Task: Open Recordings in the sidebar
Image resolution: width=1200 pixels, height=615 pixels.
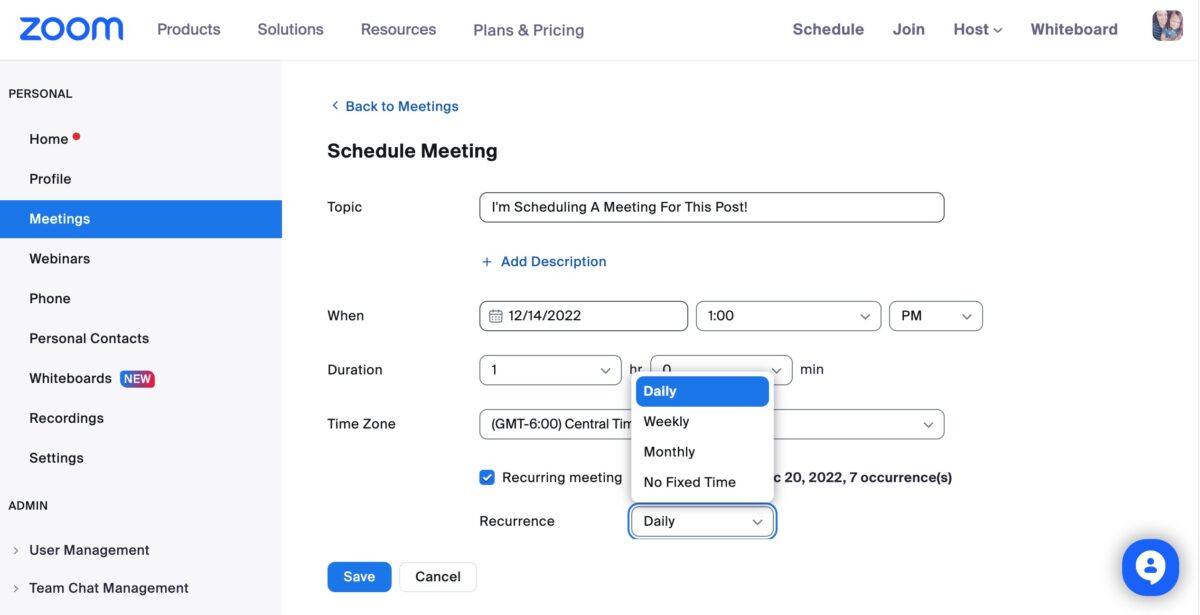Action: pyautogui.click(x=66, y=418)
